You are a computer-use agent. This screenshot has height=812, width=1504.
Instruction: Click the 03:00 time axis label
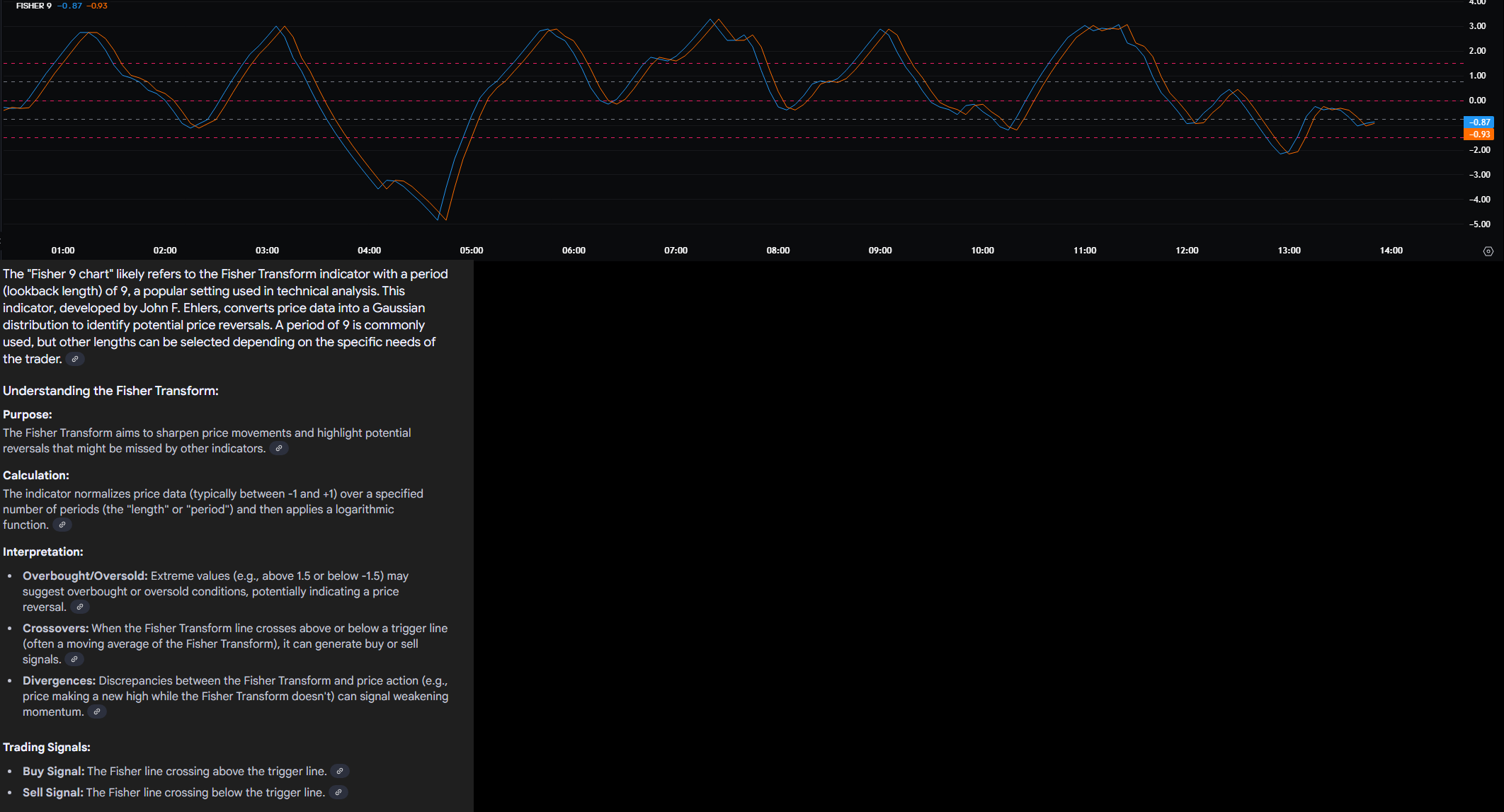coord(267,251)
